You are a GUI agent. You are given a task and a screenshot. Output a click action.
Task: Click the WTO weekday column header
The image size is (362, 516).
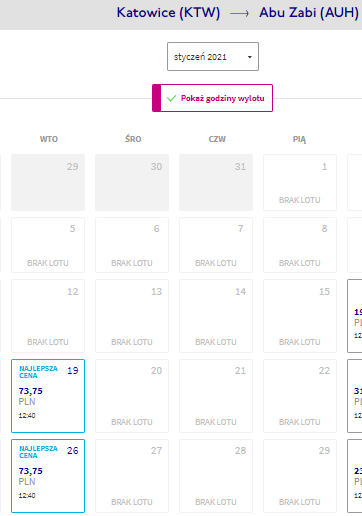click(x=49, y=139)
